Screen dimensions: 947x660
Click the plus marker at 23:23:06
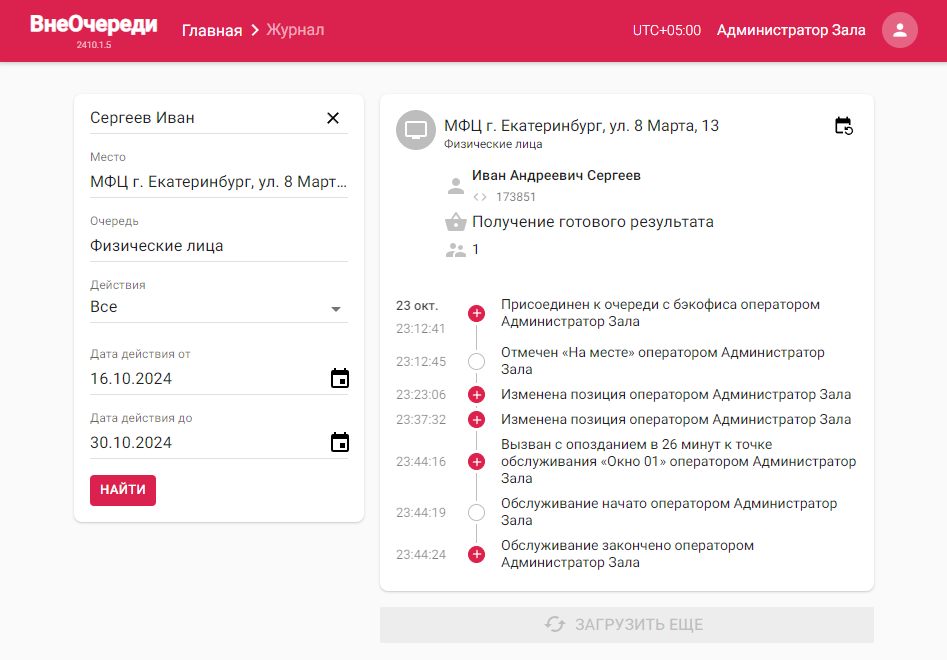(477, 394)
